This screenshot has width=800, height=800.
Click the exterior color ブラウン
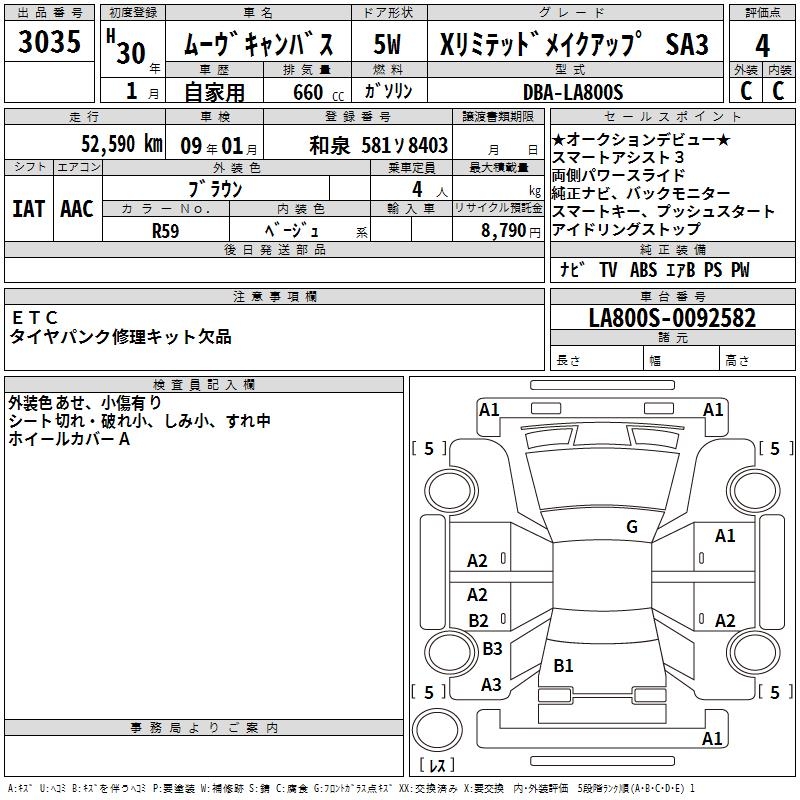(x=215, y=189)
